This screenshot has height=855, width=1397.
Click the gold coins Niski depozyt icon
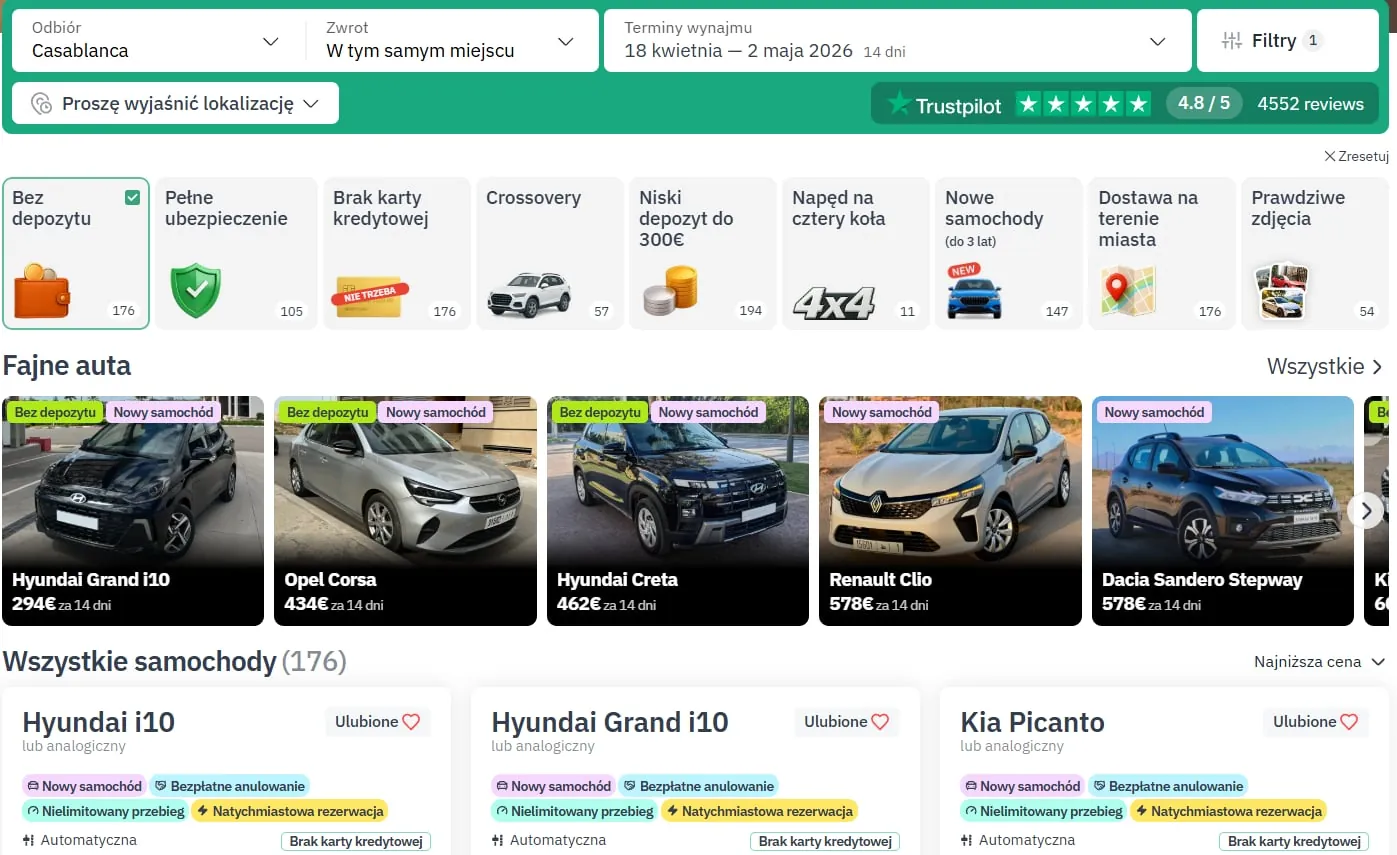(x=670, y=291)
